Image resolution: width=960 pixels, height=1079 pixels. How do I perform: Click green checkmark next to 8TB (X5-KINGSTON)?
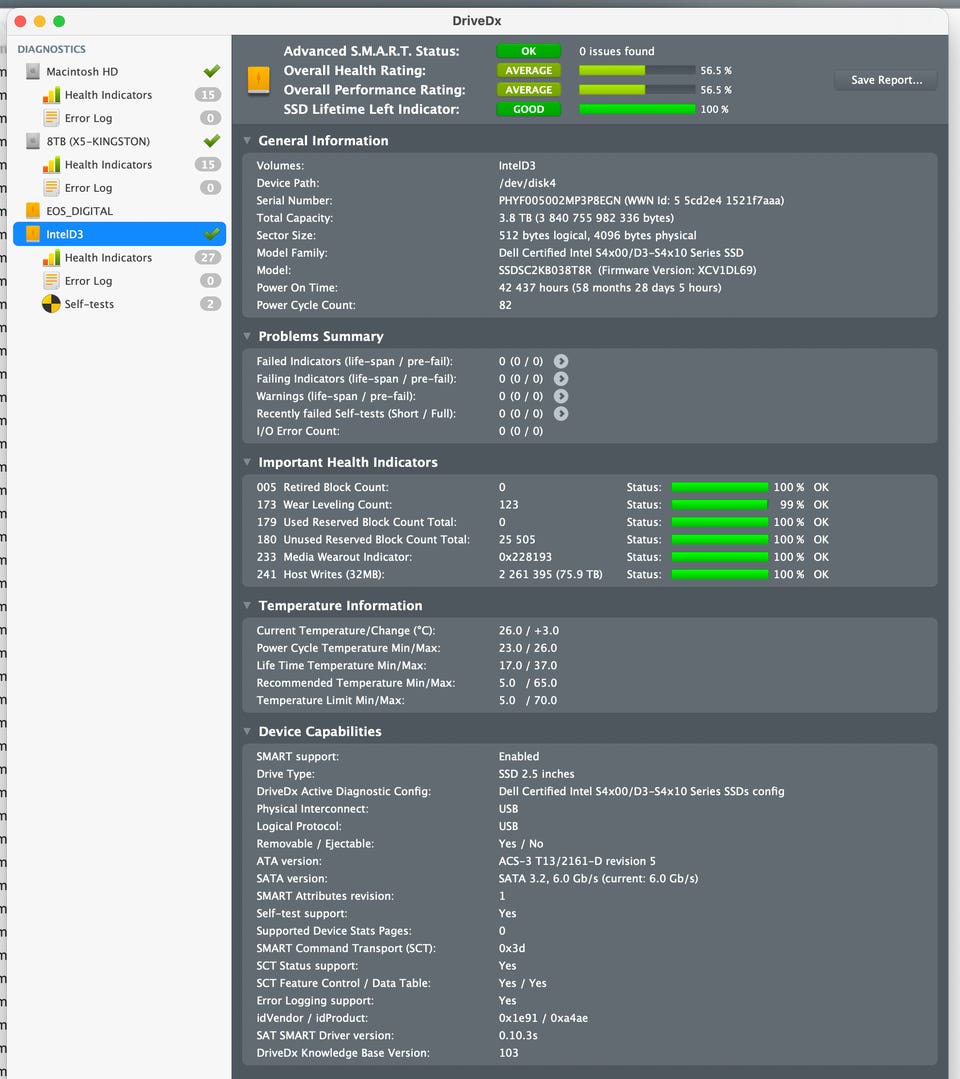[x=212, y=140]
